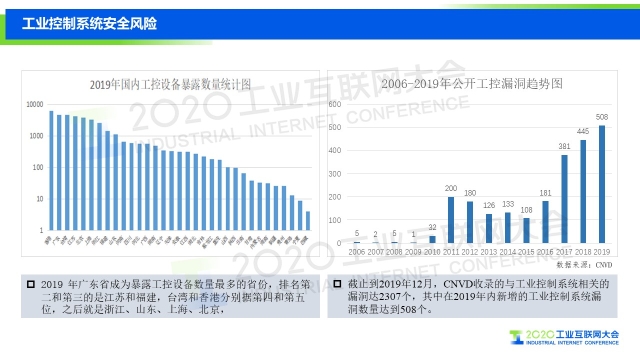Viewport: 640px width, 360px height.
Task: Click square bullet beside CNVD text
Action: pos(337,283)
